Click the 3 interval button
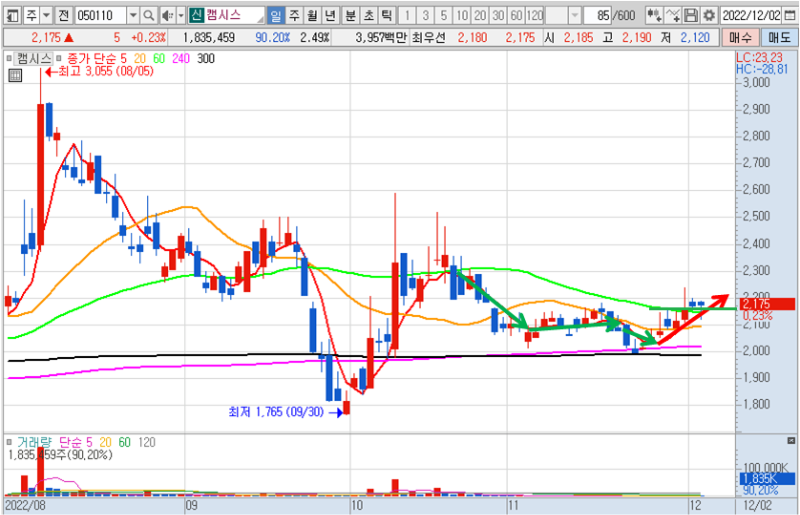Screen dimensions: 800x515 [425, 16]
